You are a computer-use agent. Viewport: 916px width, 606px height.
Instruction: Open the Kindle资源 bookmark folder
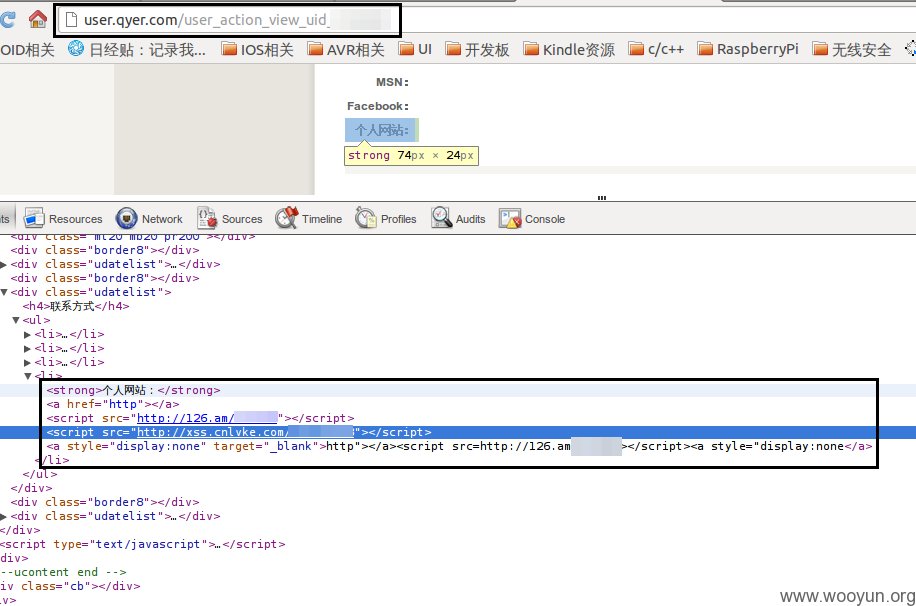569,50
